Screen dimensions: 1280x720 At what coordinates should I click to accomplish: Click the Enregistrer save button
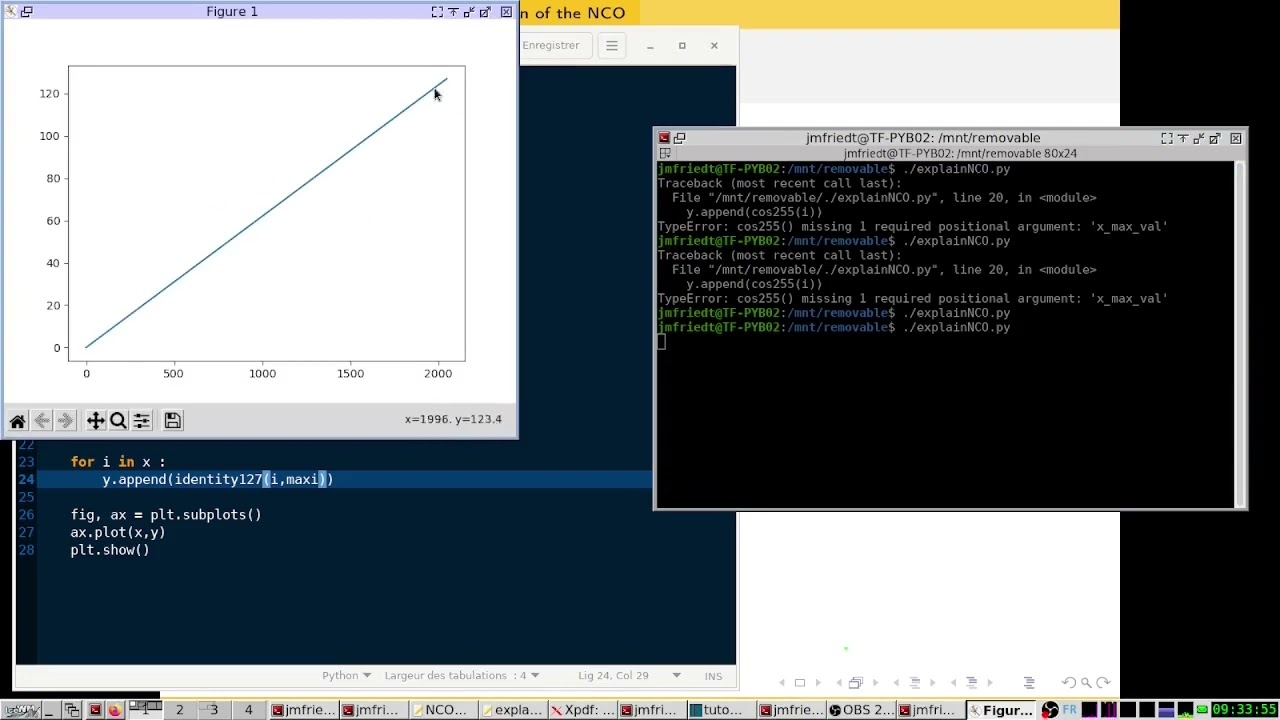coord(551,45)
